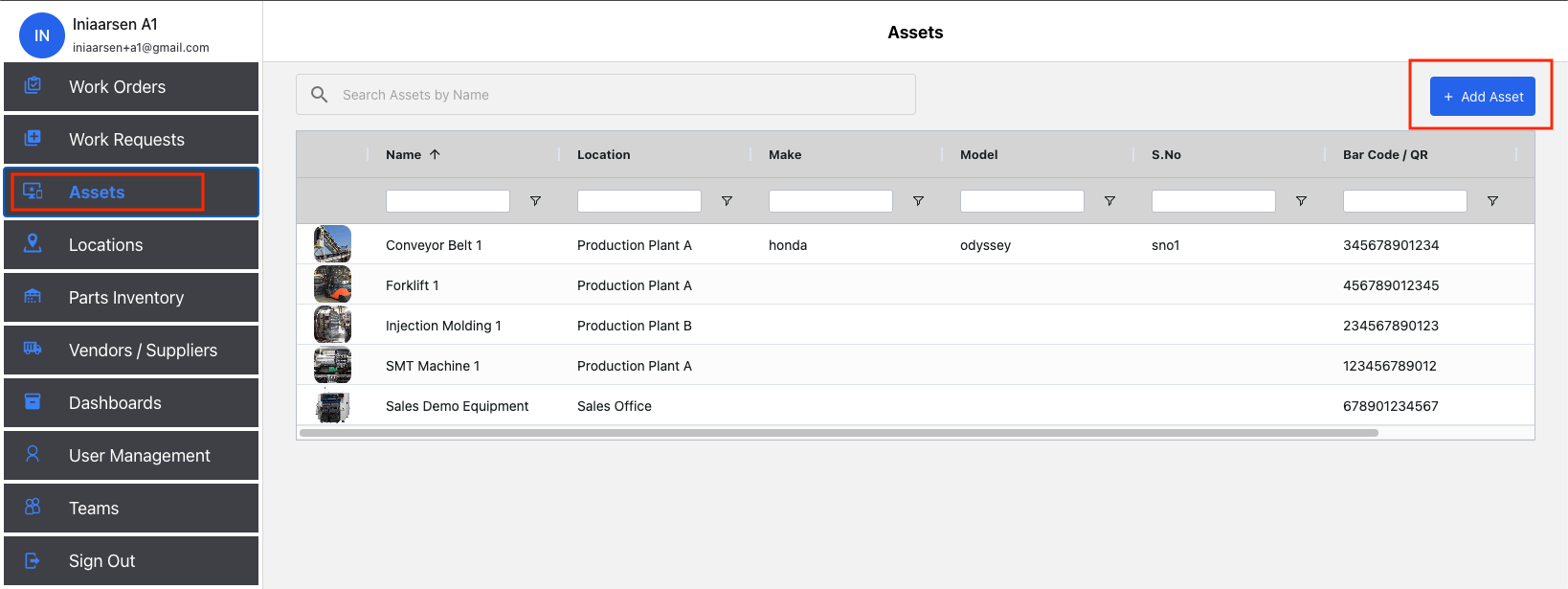1568x589 pixels.
Task: Click the sort arrow next to Name
Action: tap(435, 154)
